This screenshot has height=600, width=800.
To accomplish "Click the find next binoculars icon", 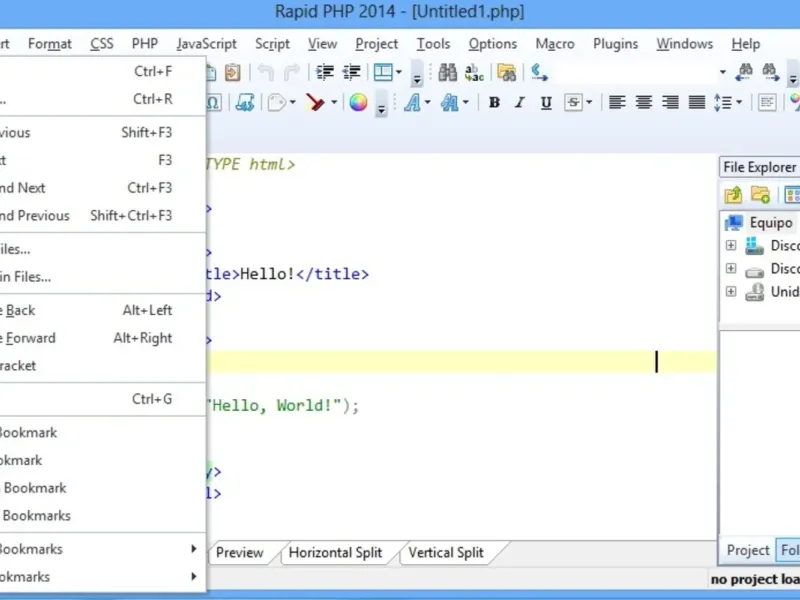I will (770, 72).
